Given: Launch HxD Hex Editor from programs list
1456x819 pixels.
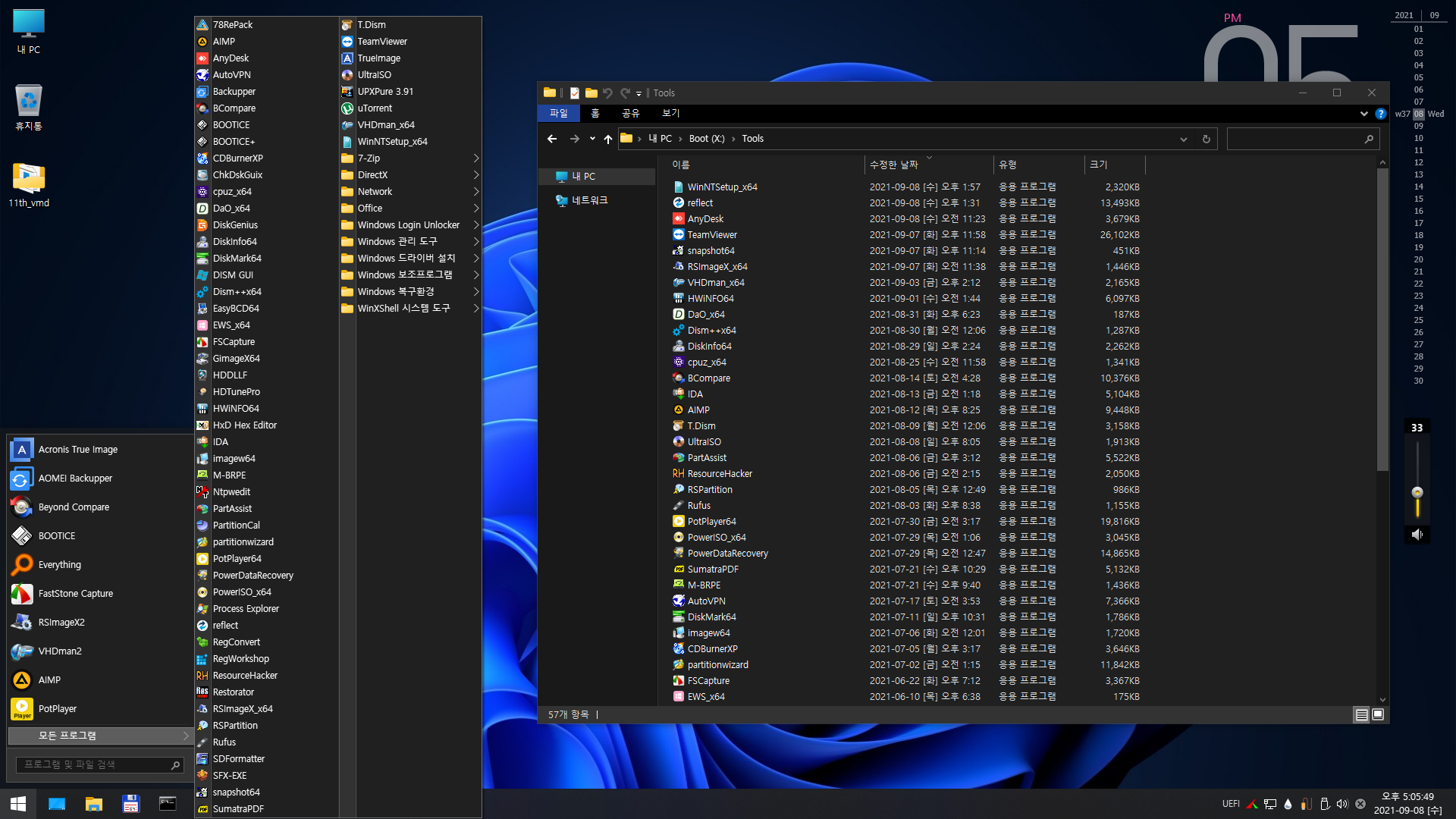Looking at the screenshot, I should 265,425.
